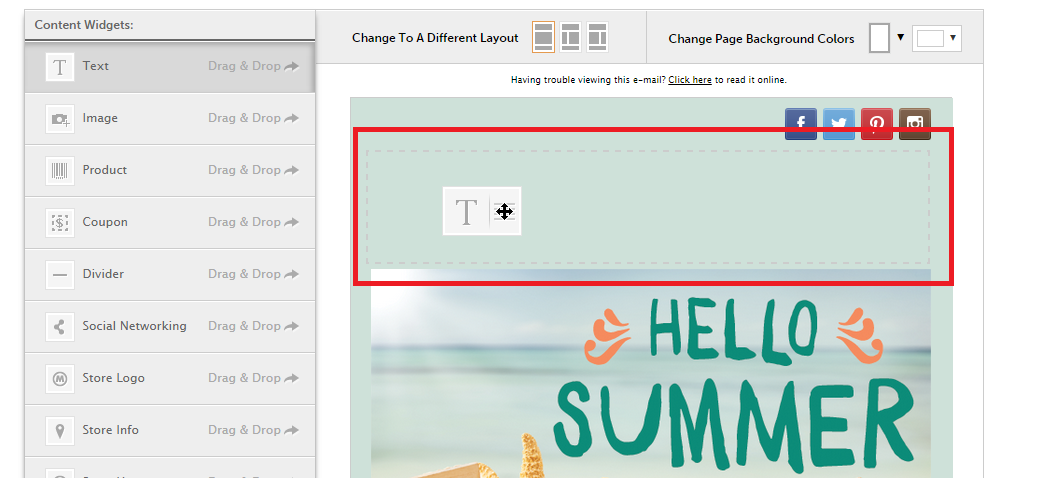The width and height of the screenshot is (1043, 478).
Task: Pick the Divider widget icon
Action: click(x=60, y=275)
